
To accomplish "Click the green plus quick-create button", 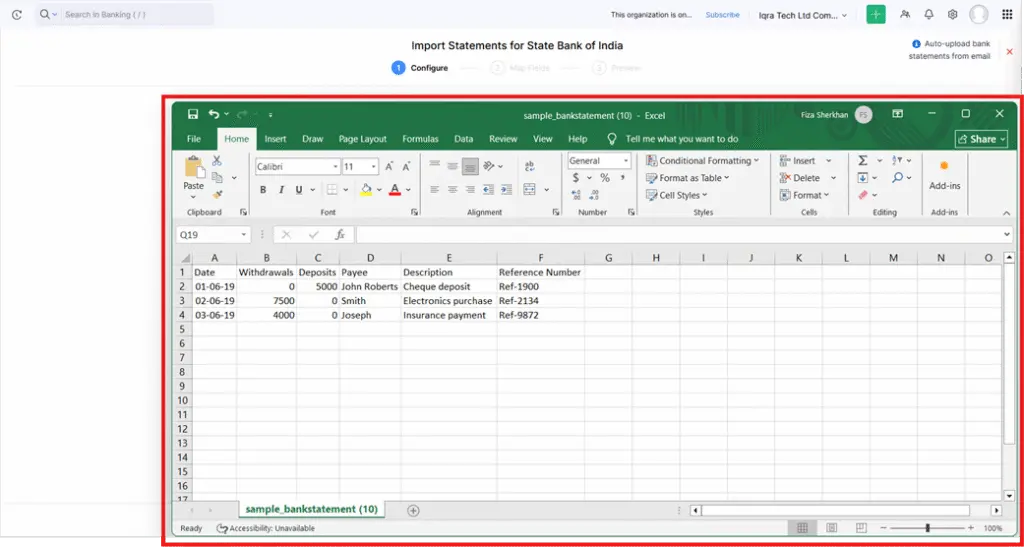I will (x=876, y=14).
